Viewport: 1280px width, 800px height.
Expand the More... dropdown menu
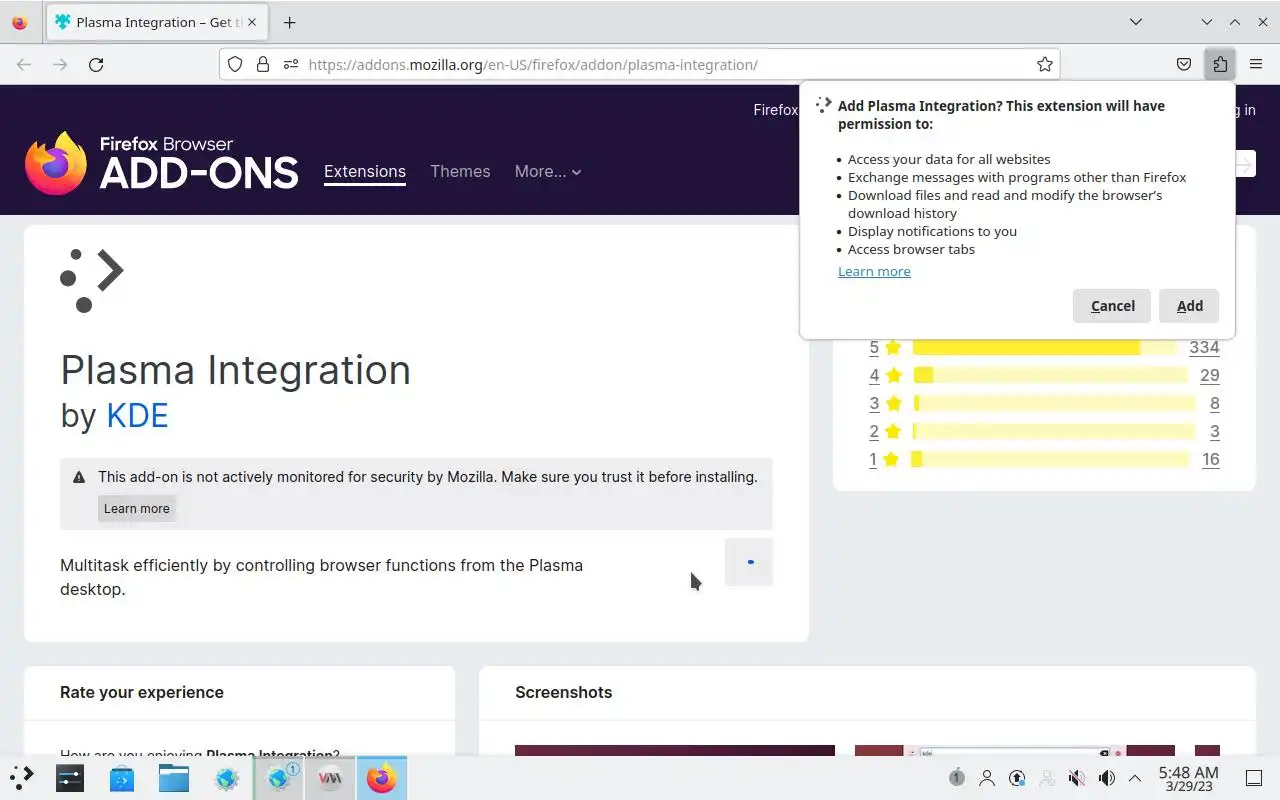(x=548, y=171)
